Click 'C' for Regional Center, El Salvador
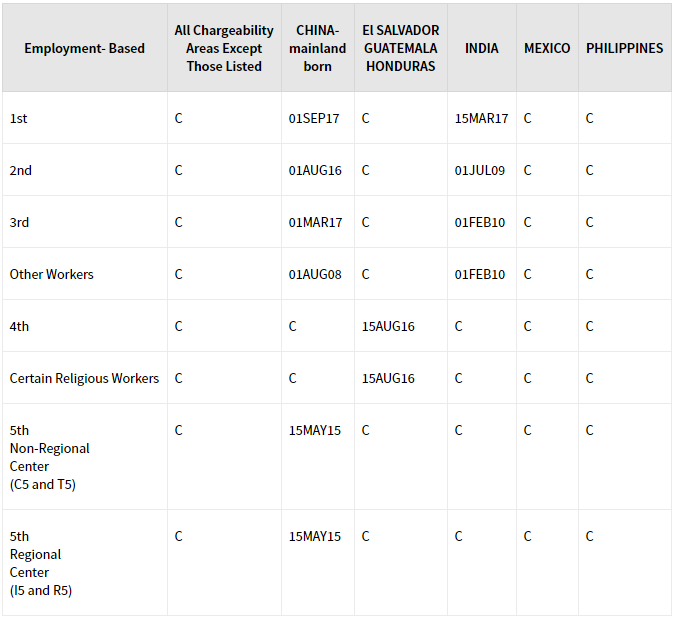This screenshot has height=620, width=675. click(x=365, y=536)
